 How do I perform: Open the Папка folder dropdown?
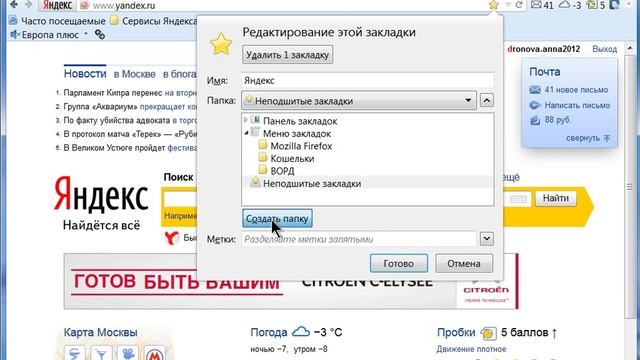coord(359,101)
